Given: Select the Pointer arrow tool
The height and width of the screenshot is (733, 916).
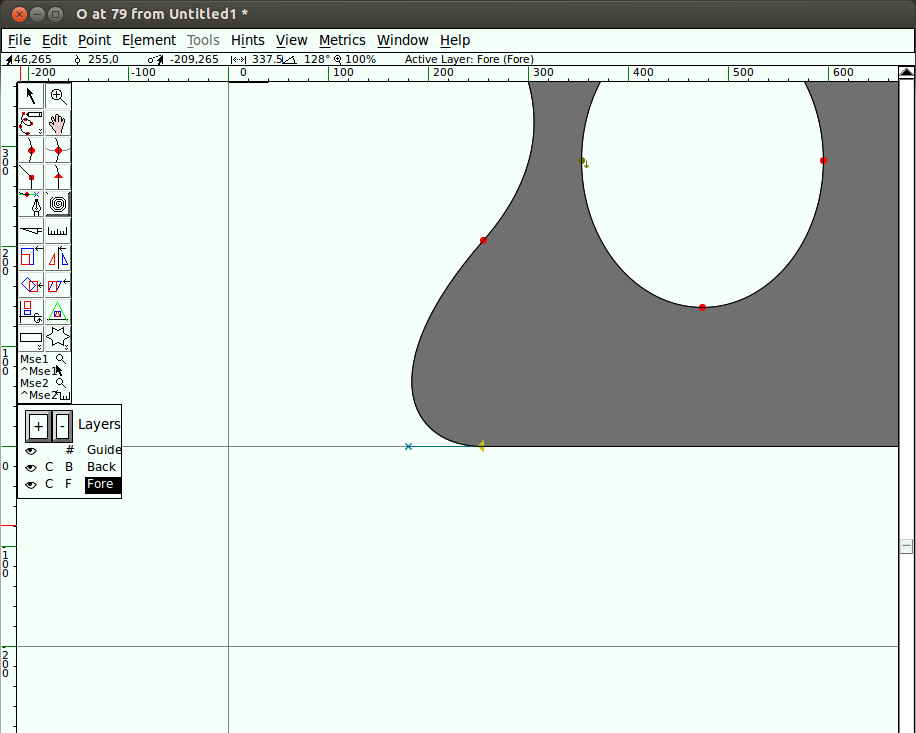Looking at the screenshot, I should [x=31, y=96].
